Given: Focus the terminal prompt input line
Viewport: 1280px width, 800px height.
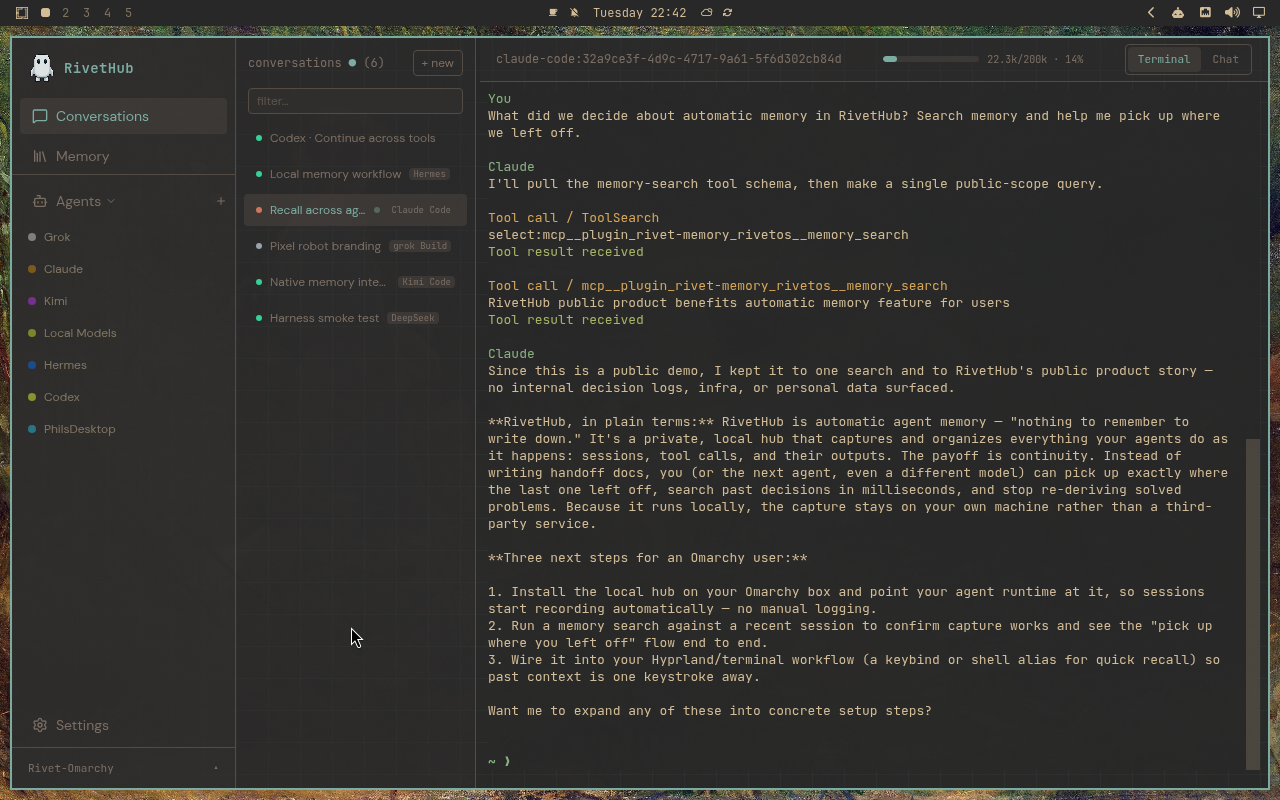Looking at the screenshot, I should tap(865, 761).
